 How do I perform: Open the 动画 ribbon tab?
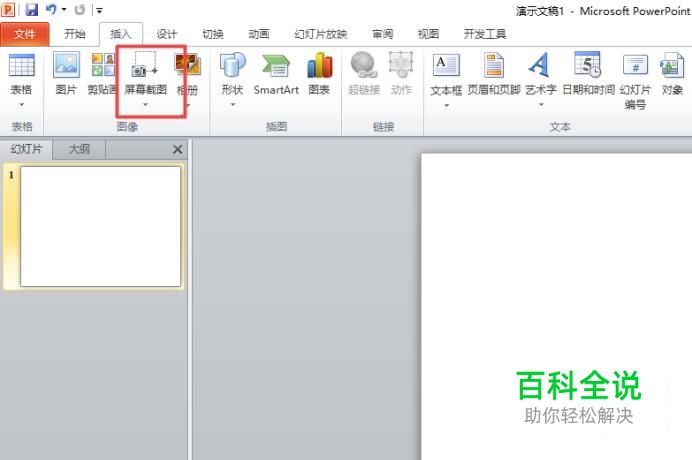coord(259,34)
